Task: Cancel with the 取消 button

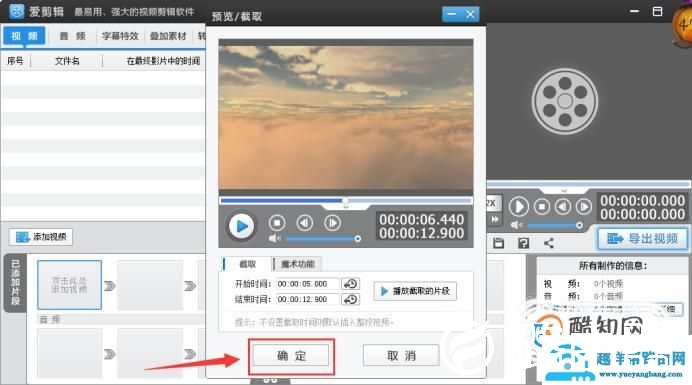Action: pyautogui.click(x=401, y=355)
